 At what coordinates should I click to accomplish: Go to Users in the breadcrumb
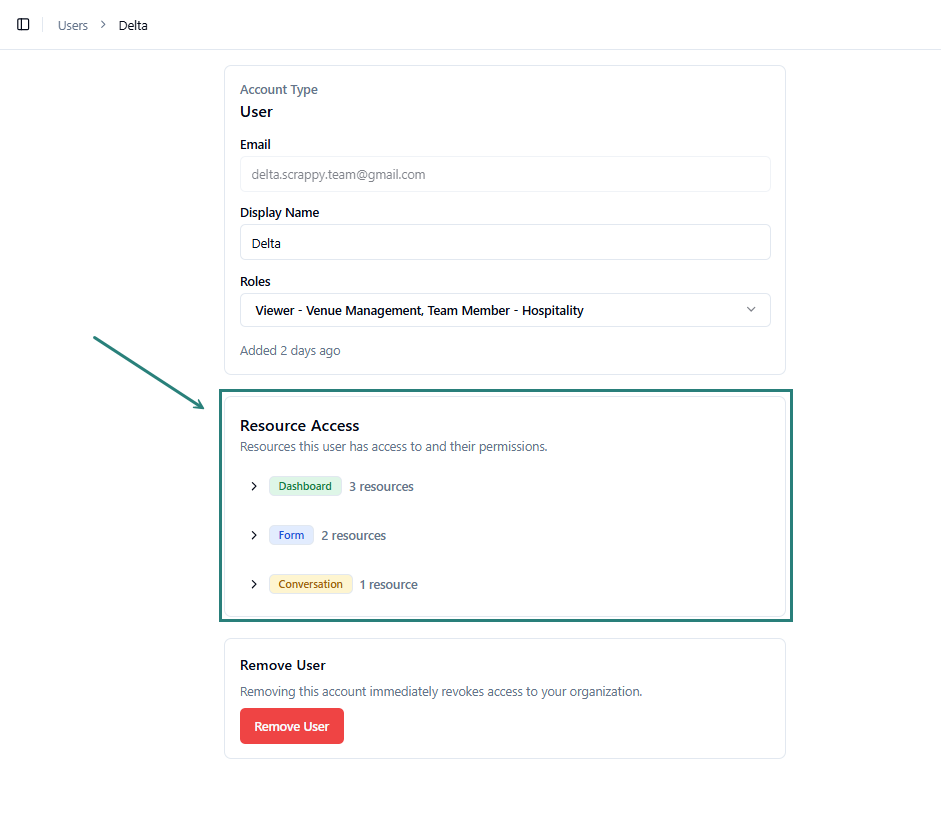tap(73, 25)
